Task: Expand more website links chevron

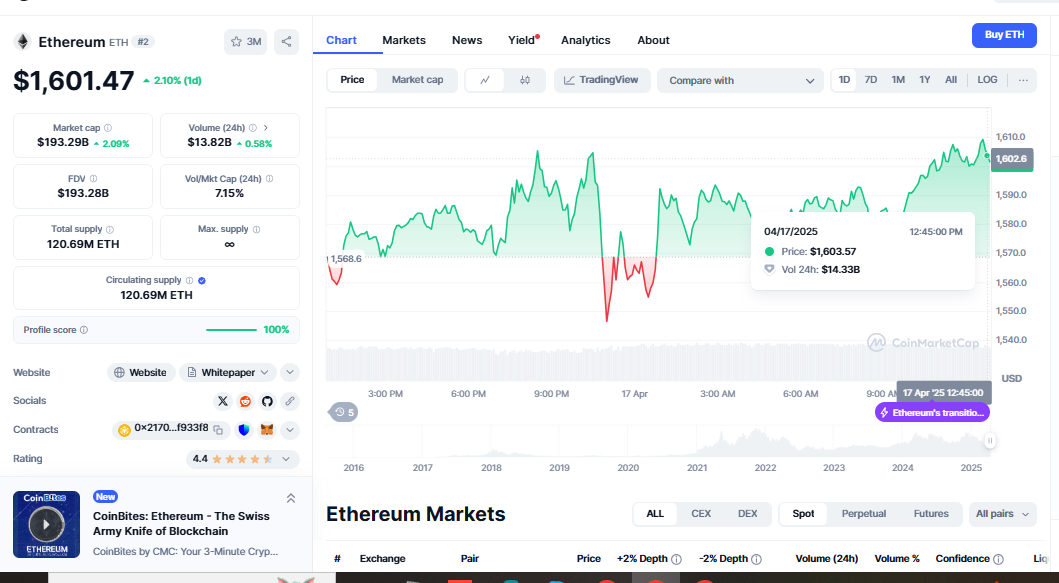Action: 290,372
